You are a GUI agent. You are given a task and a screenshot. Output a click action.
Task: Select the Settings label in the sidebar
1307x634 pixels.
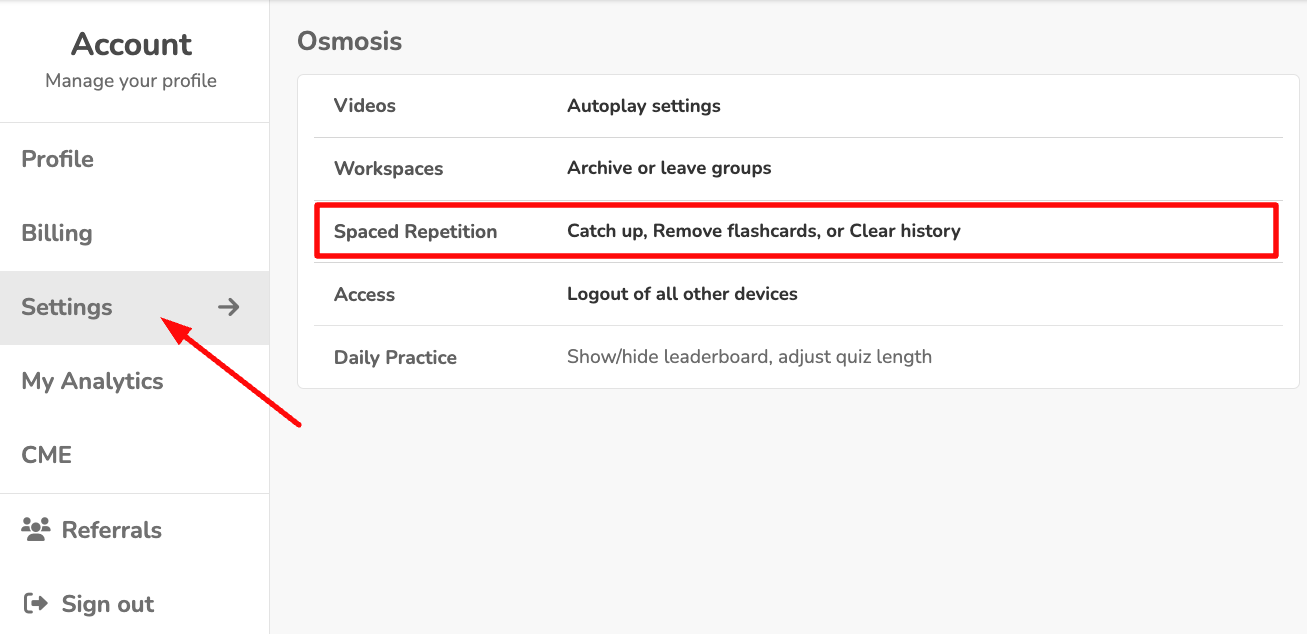pyautogui.click(x=67, y=307)
